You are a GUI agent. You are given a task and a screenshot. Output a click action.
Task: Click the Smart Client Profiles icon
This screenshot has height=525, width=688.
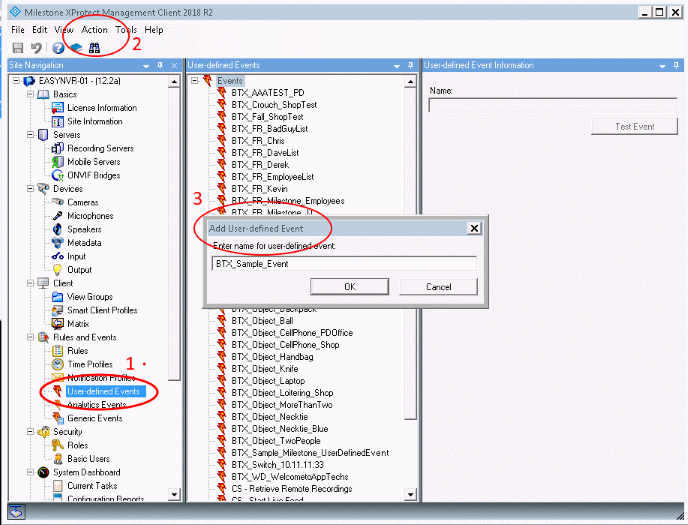57,311
